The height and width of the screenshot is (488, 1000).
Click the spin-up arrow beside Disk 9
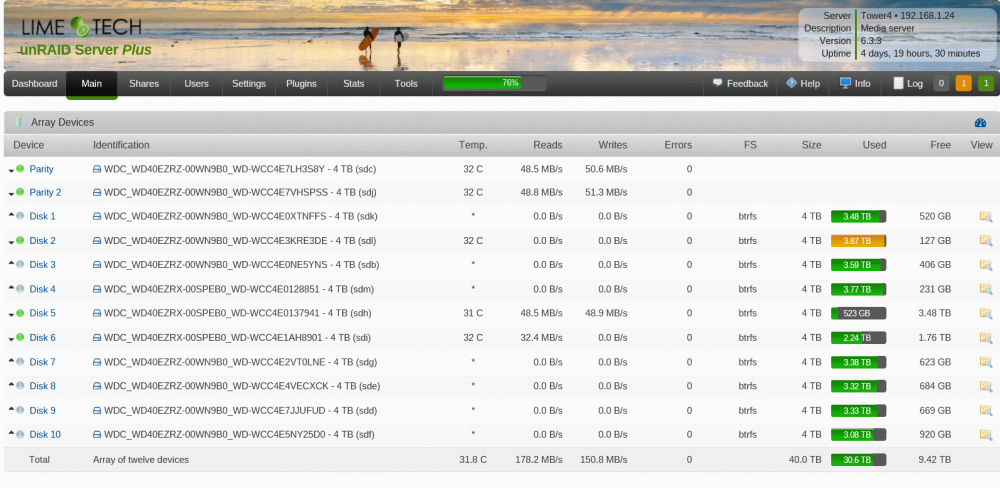11,408
